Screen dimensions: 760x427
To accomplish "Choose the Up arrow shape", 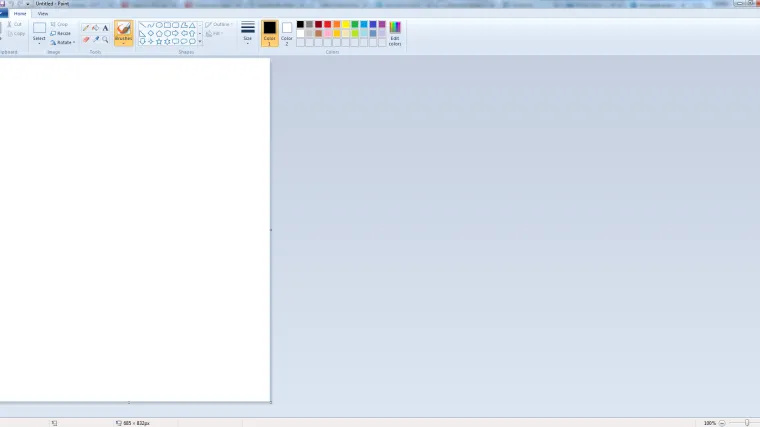I will 192,33.
